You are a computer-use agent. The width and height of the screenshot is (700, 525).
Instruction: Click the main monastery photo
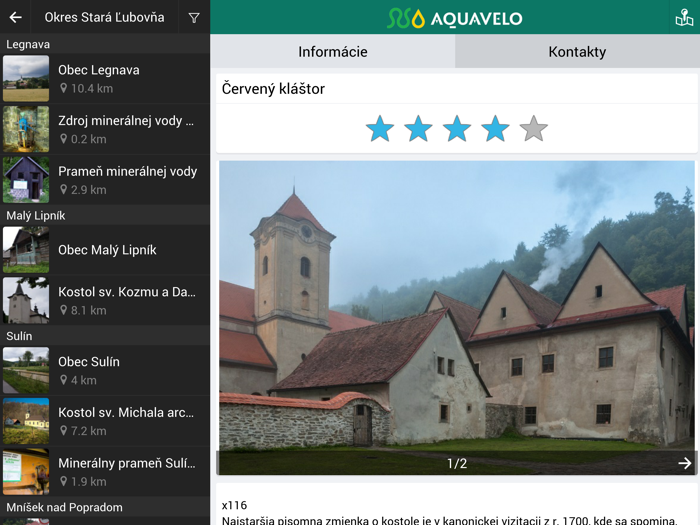[456, 317]
